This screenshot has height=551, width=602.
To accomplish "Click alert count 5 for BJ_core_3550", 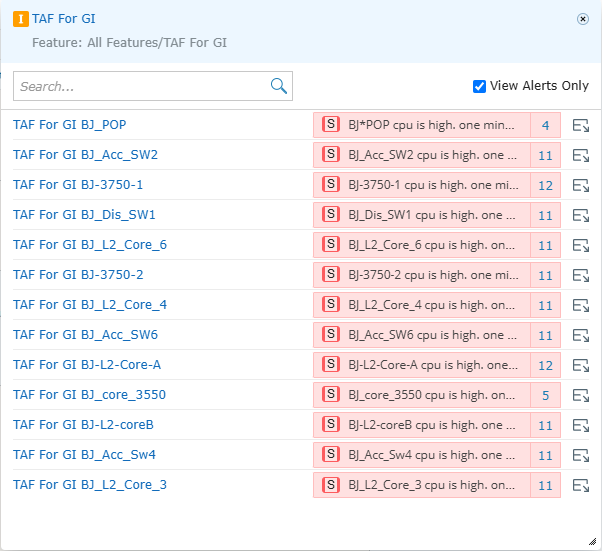I will (x=545, y=395).
